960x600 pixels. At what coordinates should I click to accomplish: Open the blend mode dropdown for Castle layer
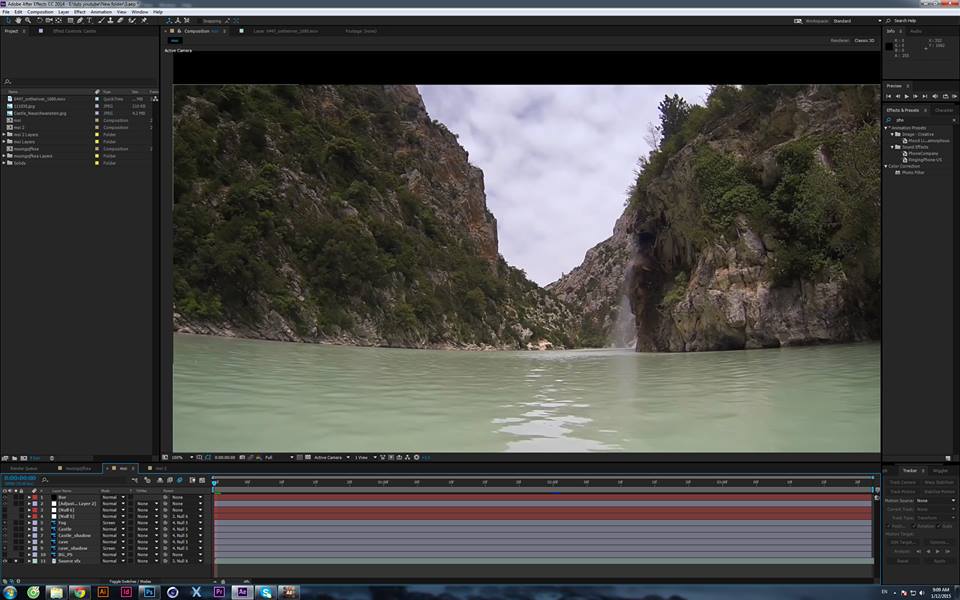[x=112, y=529]
